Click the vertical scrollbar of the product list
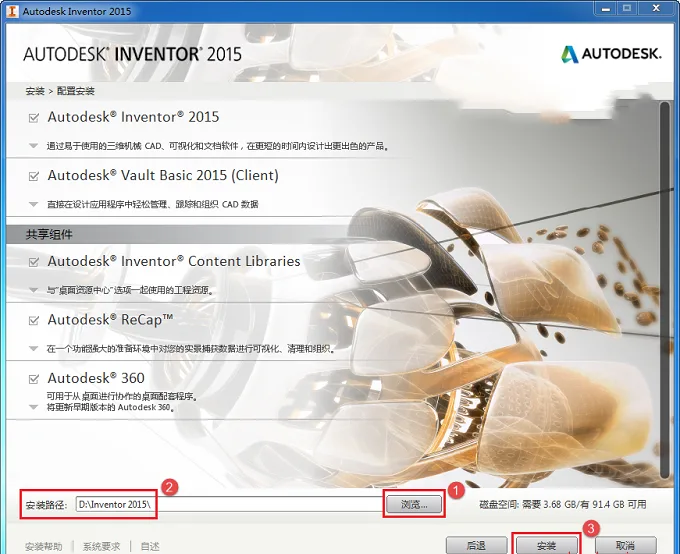The height and width of the screenshot is (554, 680). click(665, 289)
